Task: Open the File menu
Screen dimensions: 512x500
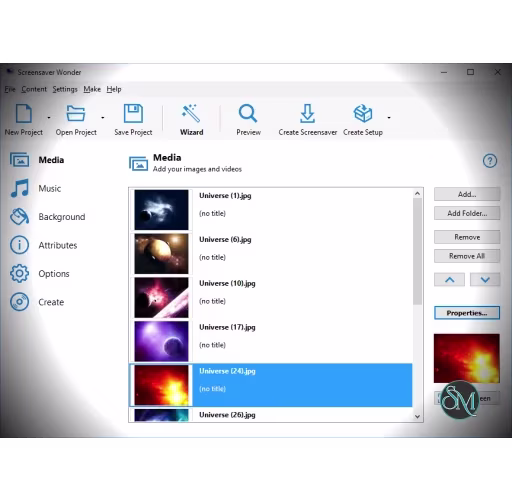Action: pyautogui.click(x=10, y=89)
